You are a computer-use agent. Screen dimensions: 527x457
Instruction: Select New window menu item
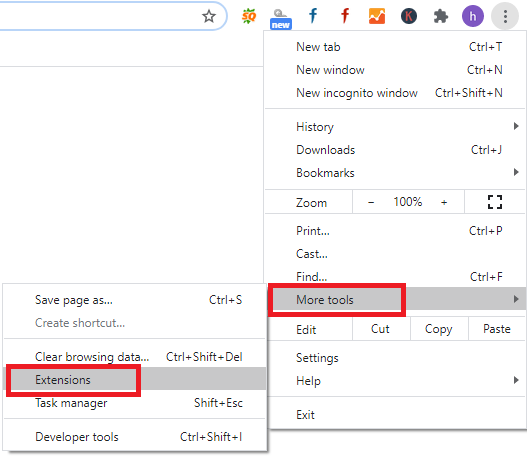[395, 70]
